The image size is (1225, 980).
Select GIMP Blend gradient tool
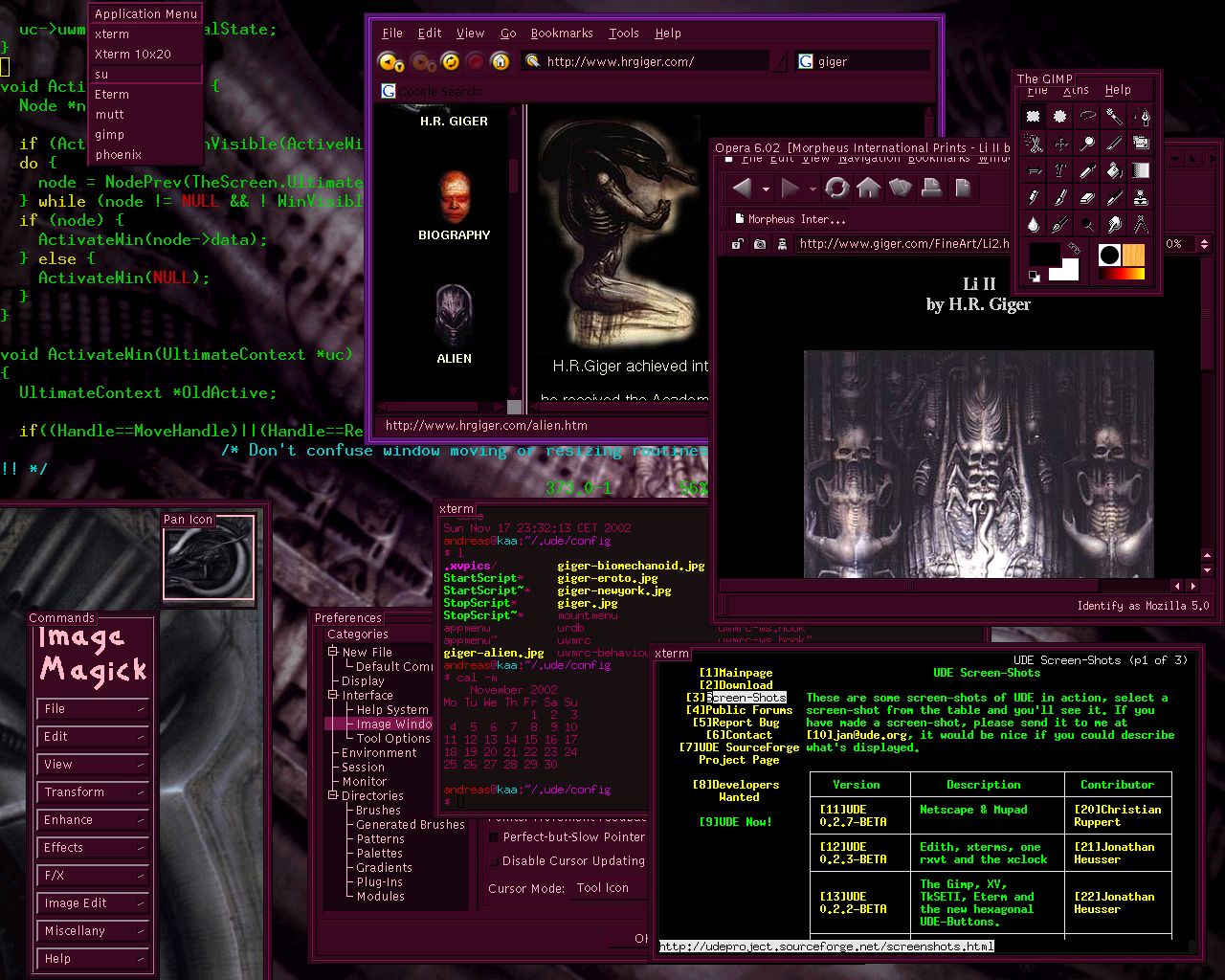coord(1141,170)
